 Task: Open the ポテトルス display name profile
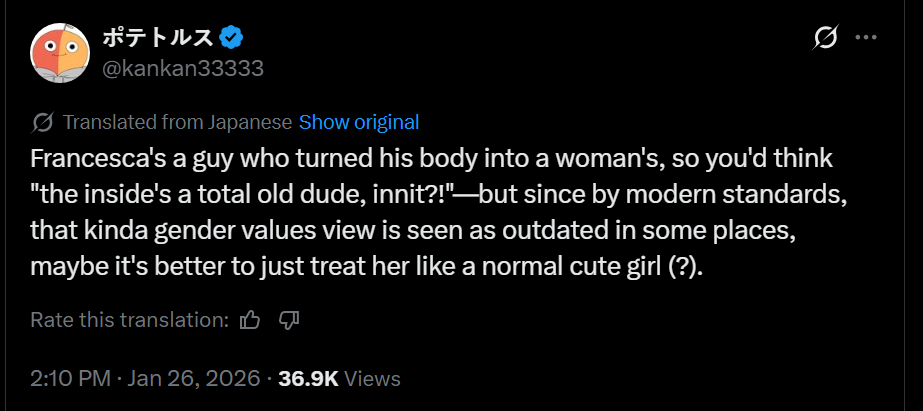coord(157,39)
